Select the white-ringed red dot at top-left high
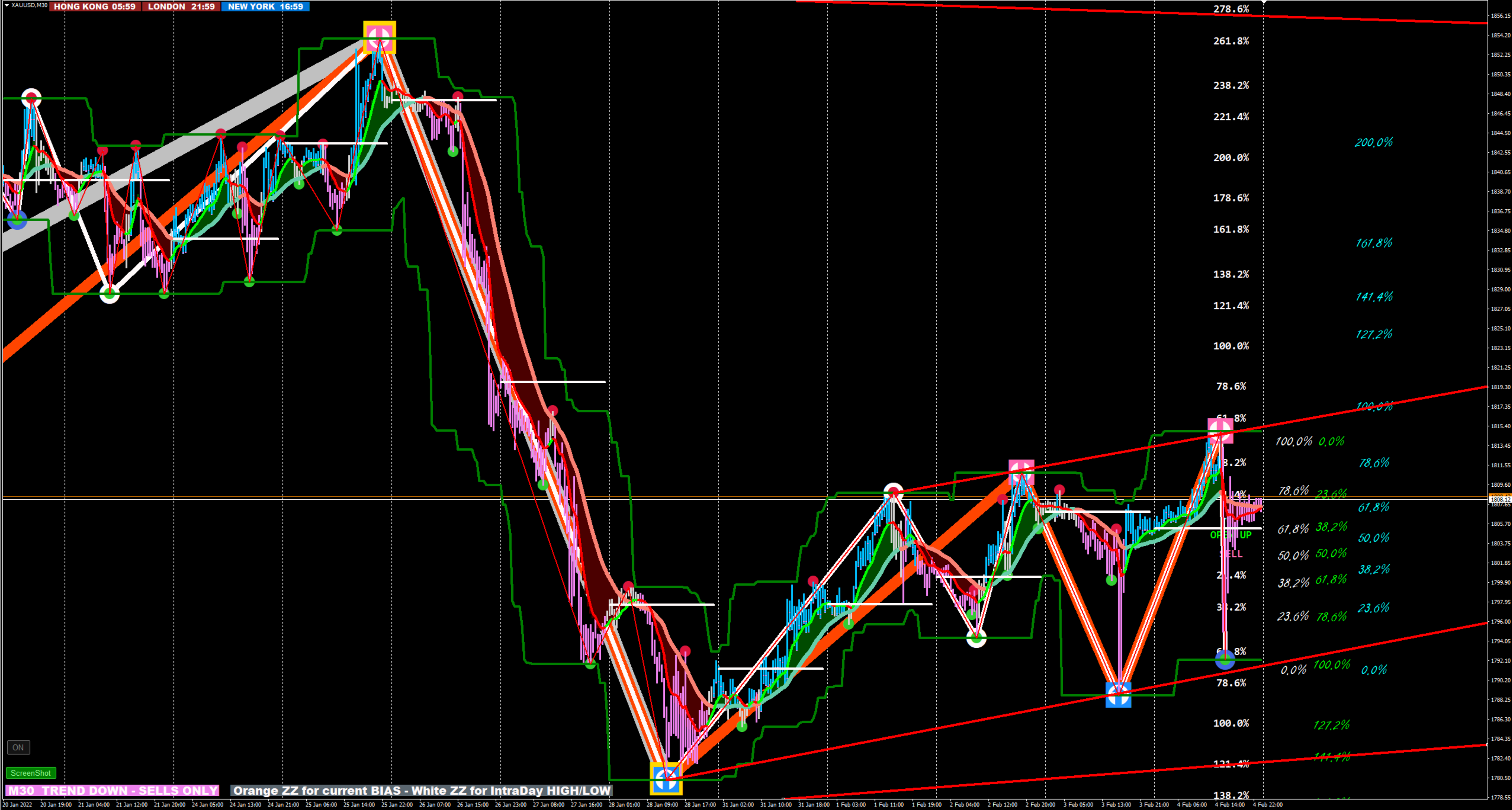 click(31, 97)
